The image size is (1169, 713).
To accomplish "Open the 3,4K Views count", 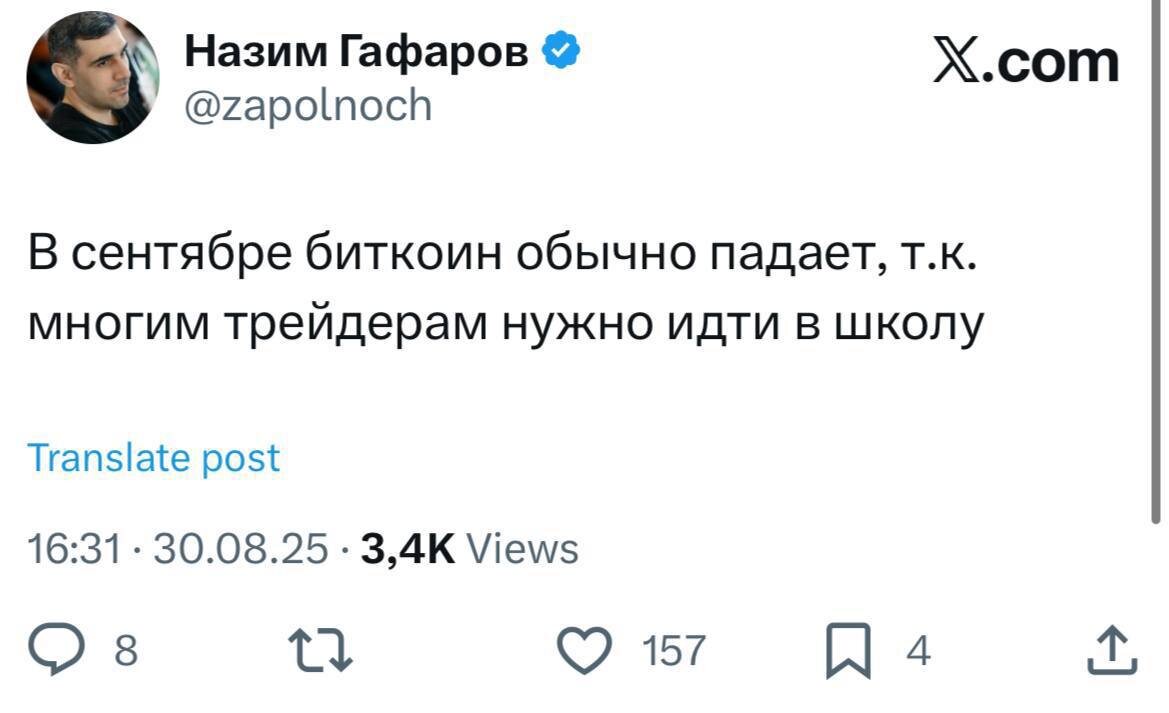I will click(468, 549).
